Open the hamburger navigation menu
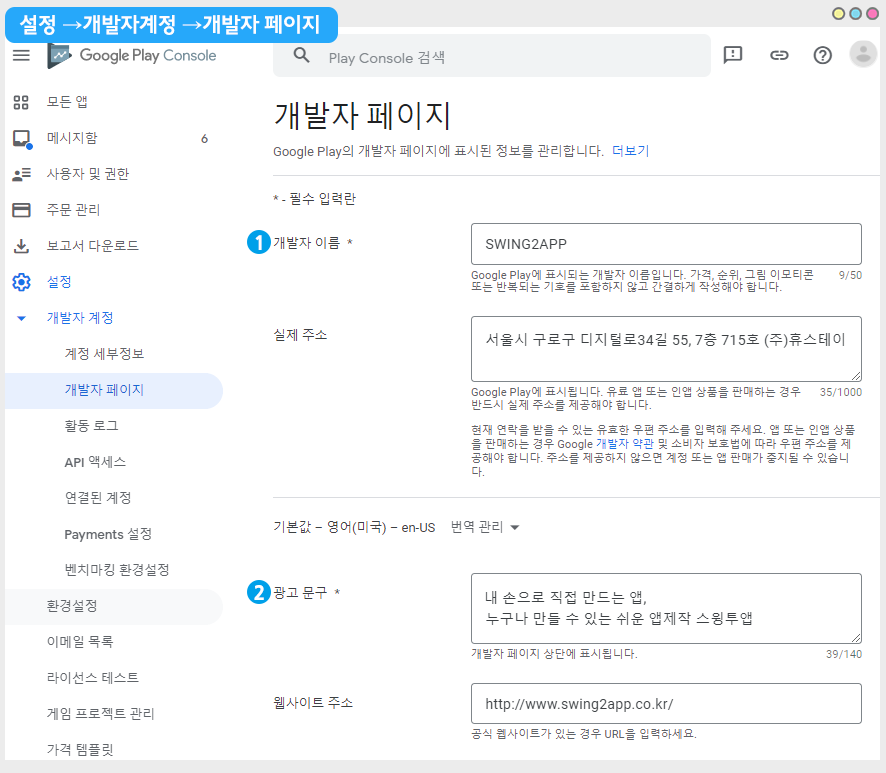 (x=21, y=55)
